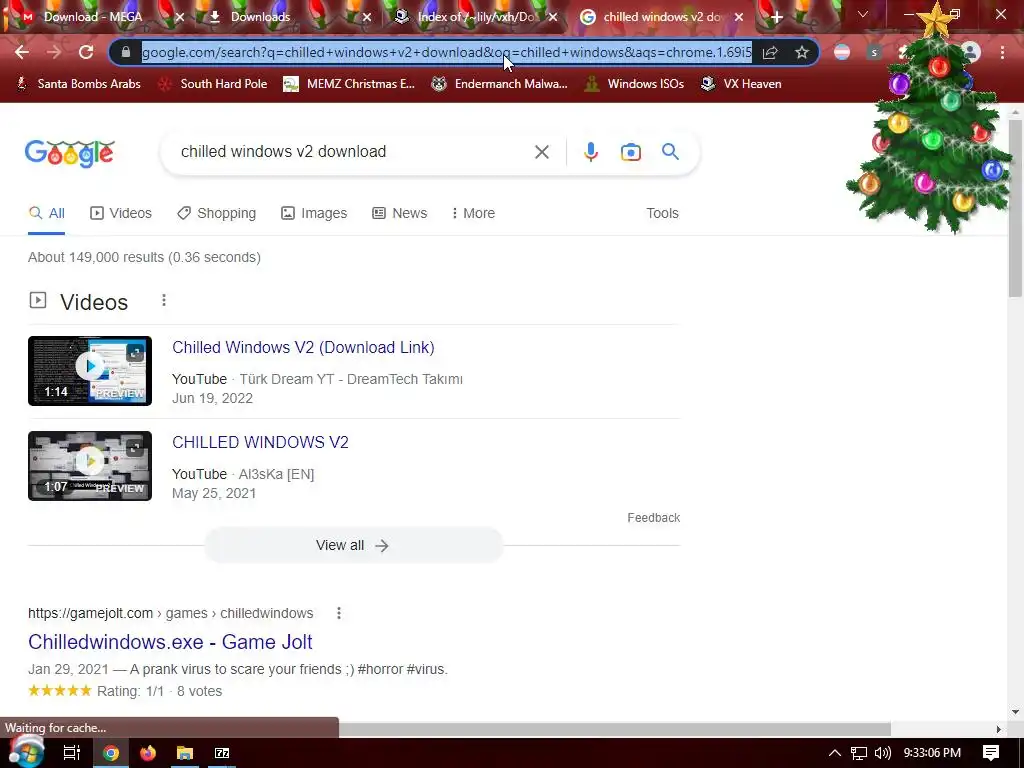
Task: Open CHILLED WINDOWS V2 video link
Action: (x=260, y=443)
